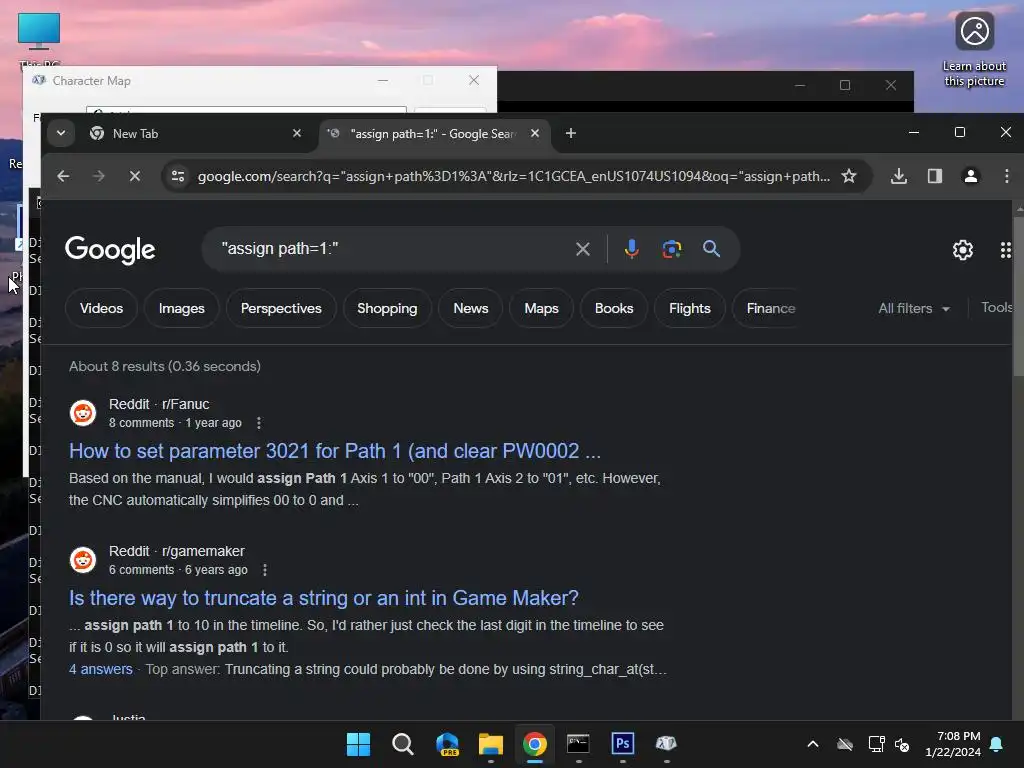Filter results by Videos
Screen dimensions: 1024x768
click(x=101, y=308)
